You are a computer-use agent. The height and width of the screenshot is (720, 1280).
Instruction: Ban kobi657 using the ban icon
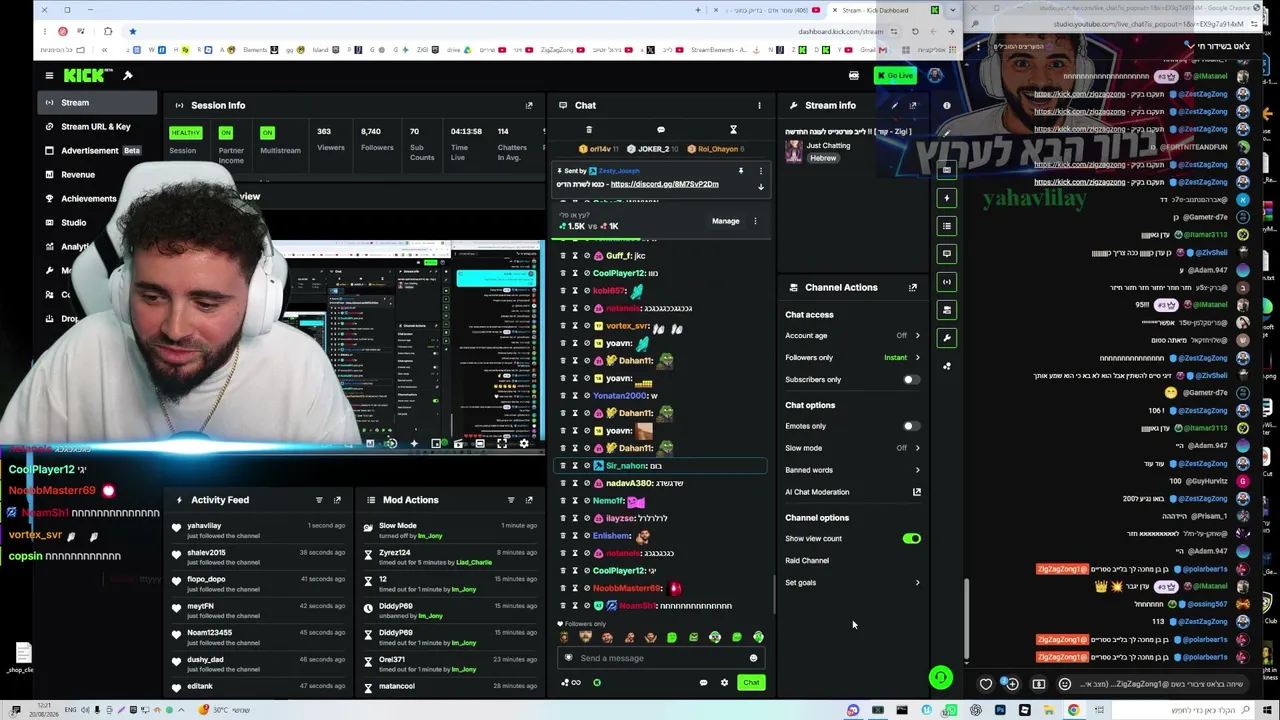tap(587, 291)
